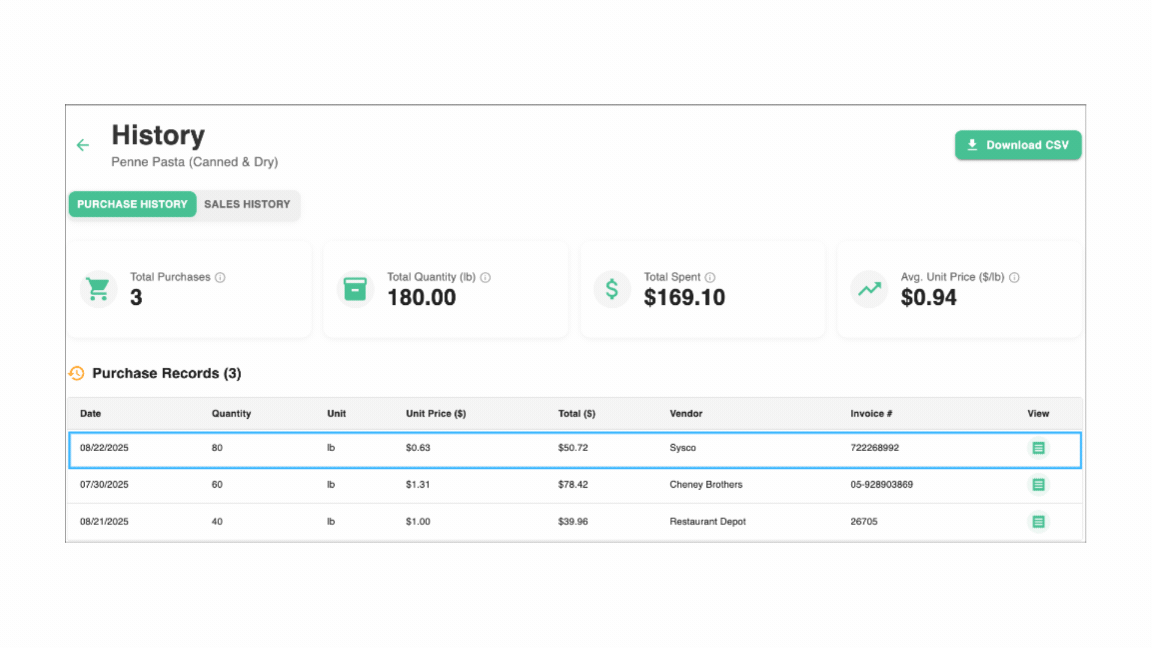Click the Date column header
This screenshot has width=1152, height=648.
pyautogui.click(x=91, y=413)
